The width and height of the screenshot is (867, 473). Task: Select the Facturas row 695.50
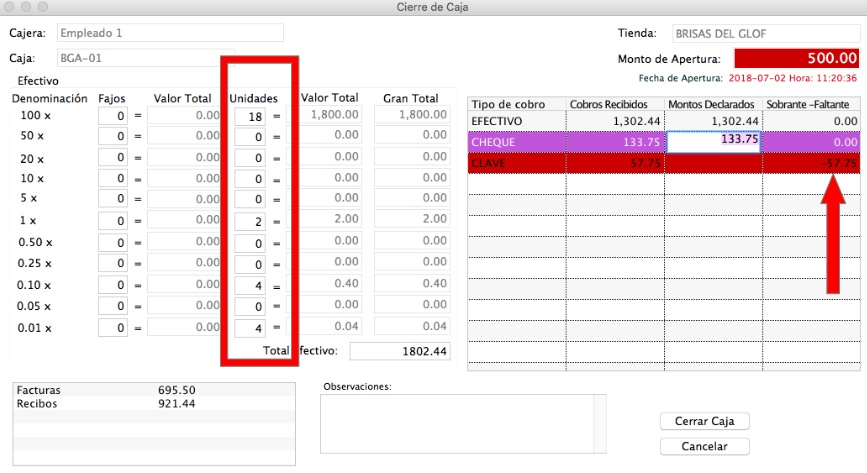(x=154, y=390)
